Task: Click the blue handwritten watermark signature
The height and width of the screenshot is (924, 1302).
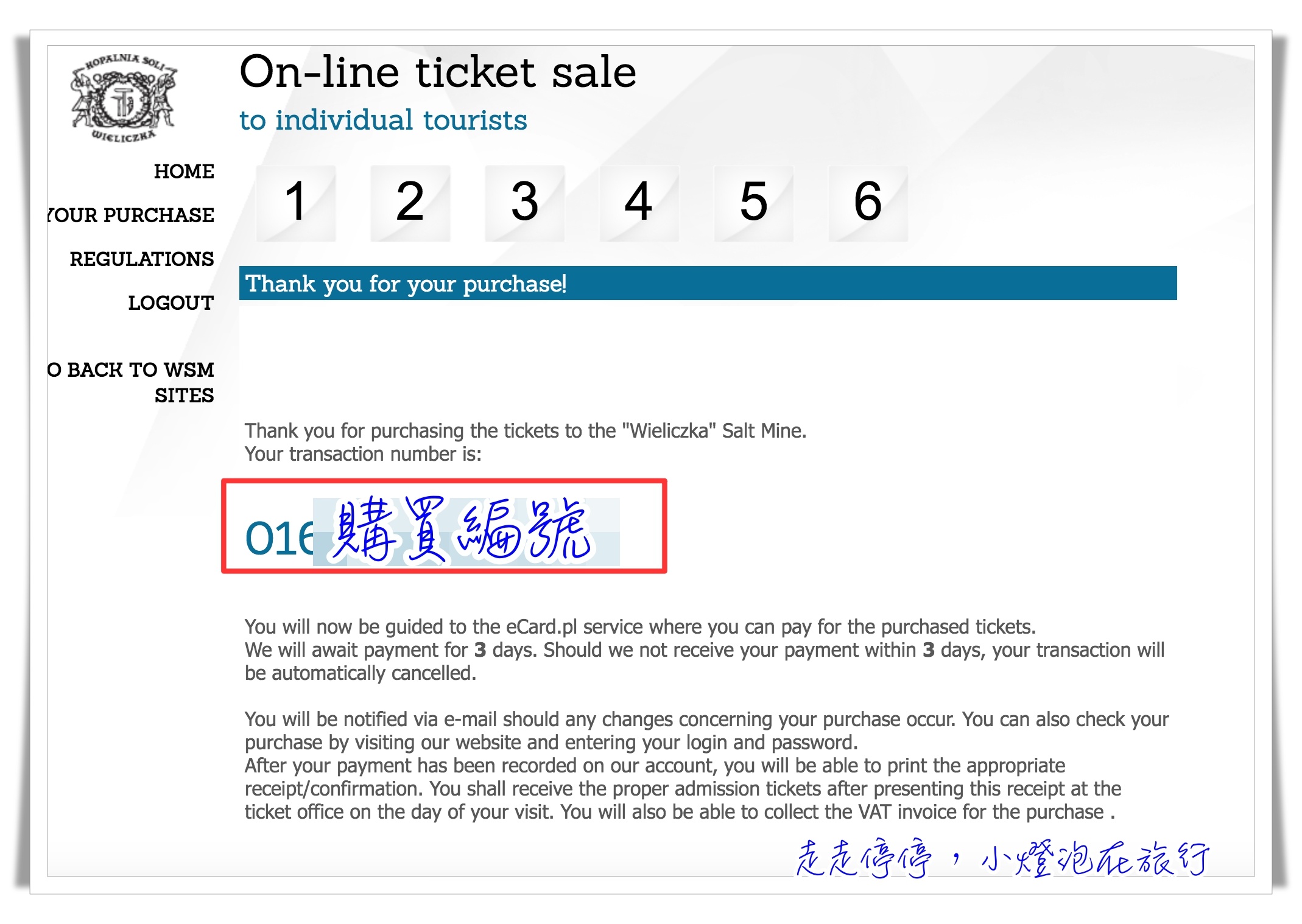Action: (x=1003, y=858)
